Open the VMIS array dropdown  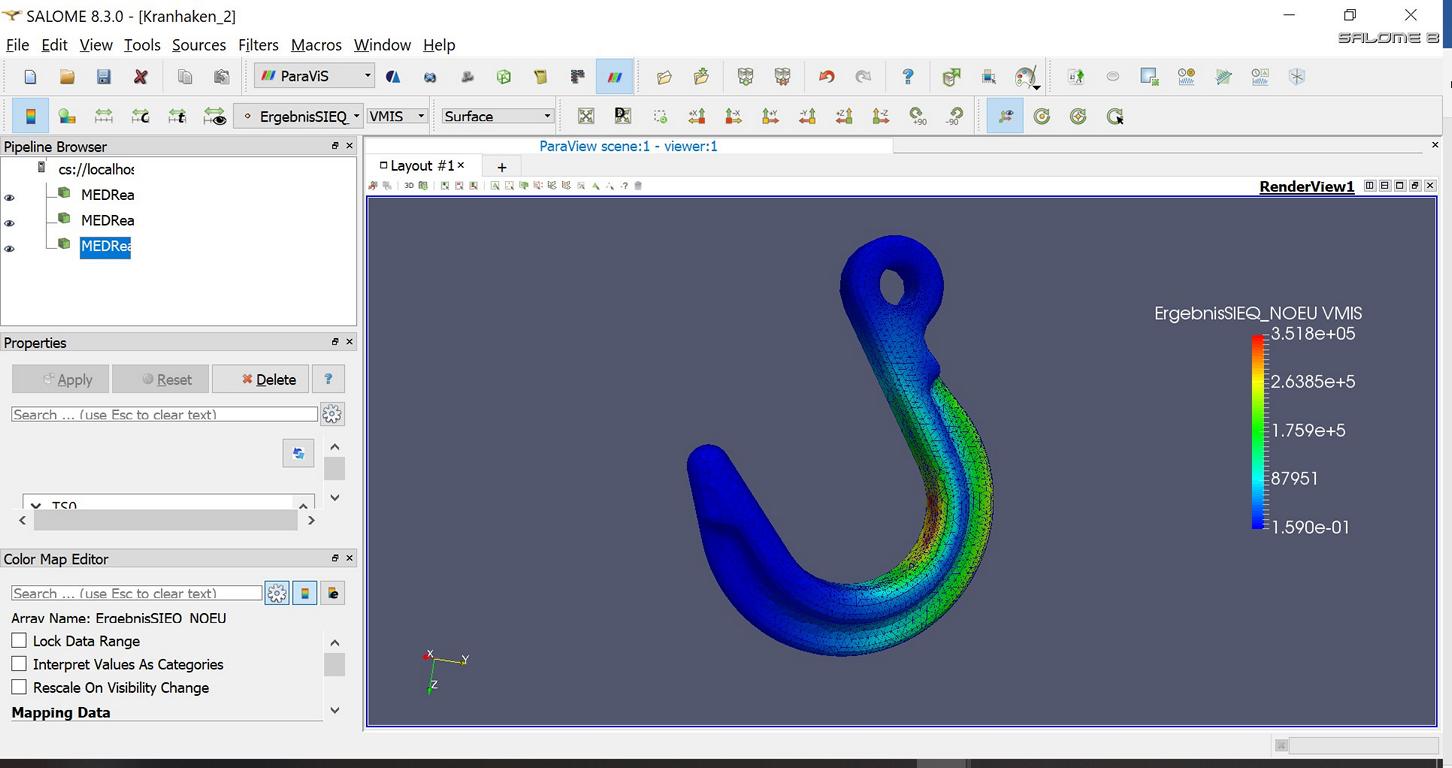point(397,116)
